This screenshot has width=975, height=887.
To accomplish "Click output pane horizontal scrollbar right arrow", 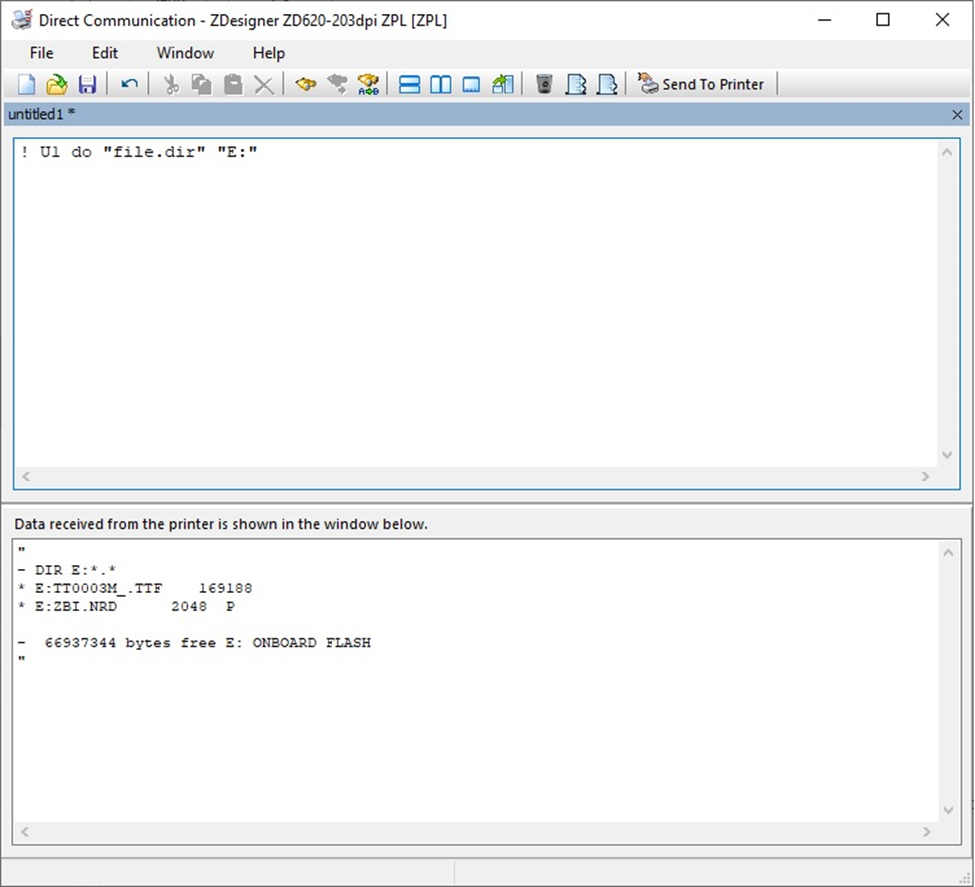I will coord(926,832).
